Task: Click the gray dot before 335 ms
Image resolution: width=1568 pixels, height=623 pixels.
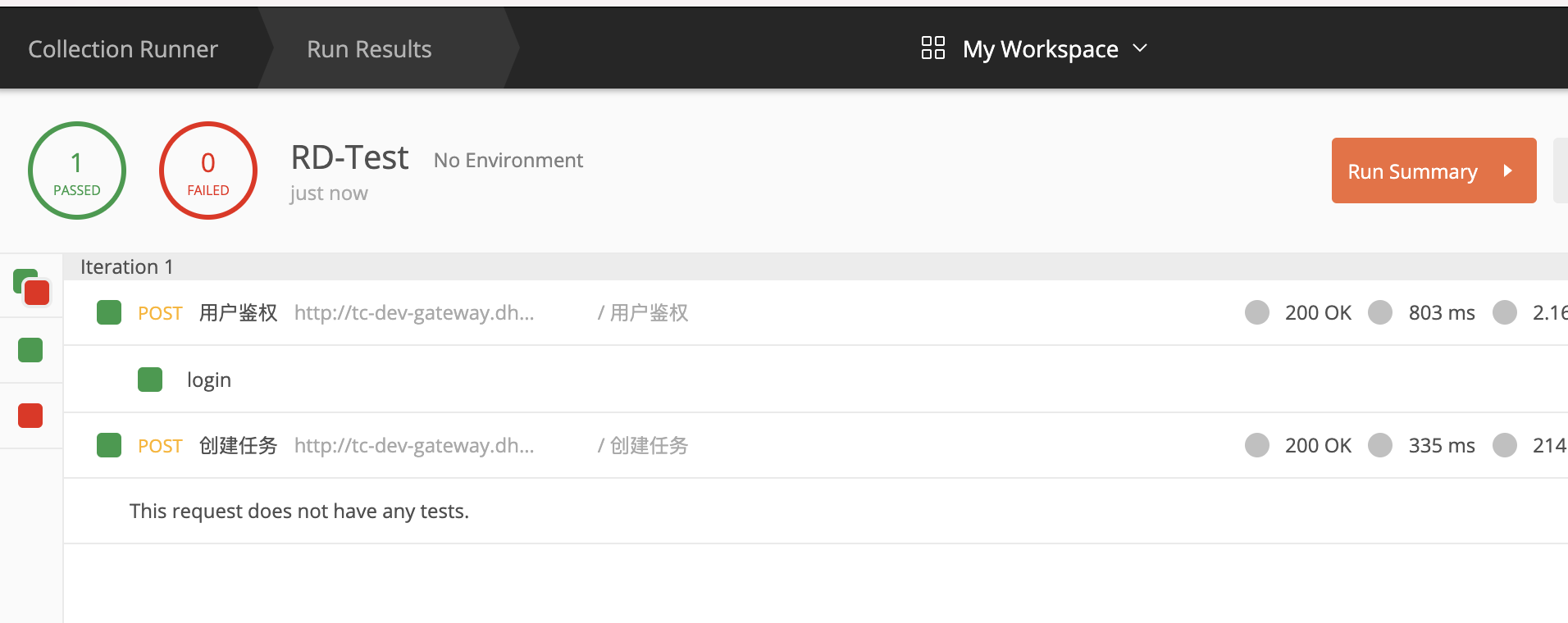Action: [x=1380, y=445]
